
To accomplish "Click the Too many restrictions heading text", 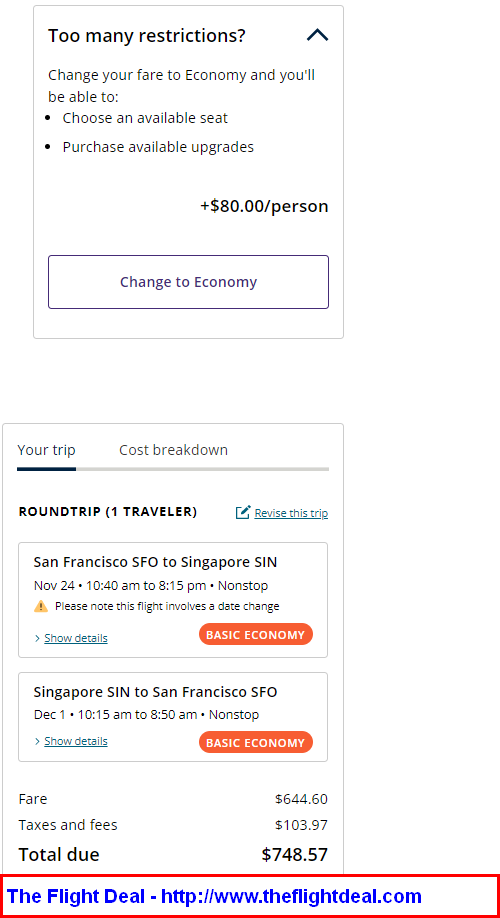I will pos(146,36).
